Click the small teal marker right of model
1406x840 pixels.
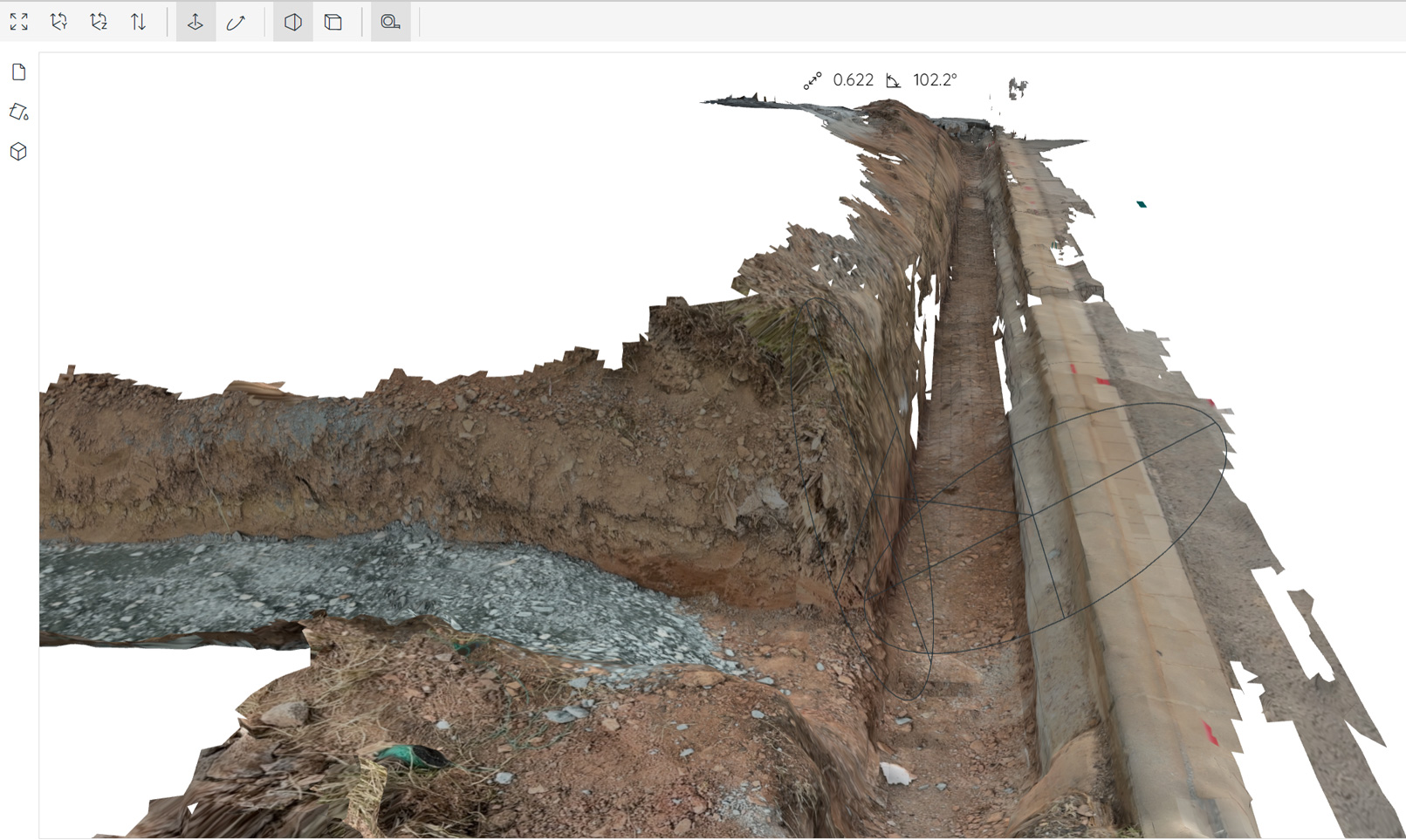1141,204
